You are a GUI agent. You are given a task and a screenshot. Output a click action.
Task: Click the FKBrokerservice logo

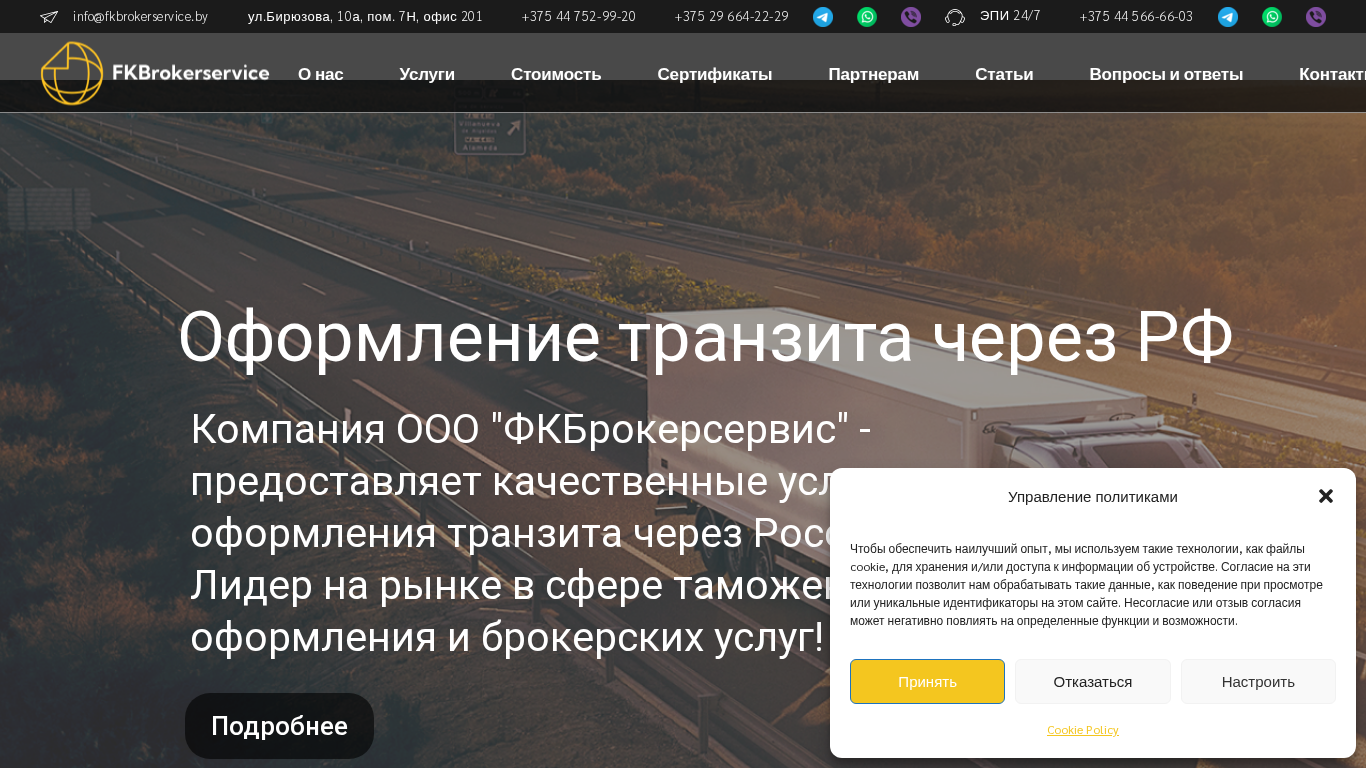155,73
